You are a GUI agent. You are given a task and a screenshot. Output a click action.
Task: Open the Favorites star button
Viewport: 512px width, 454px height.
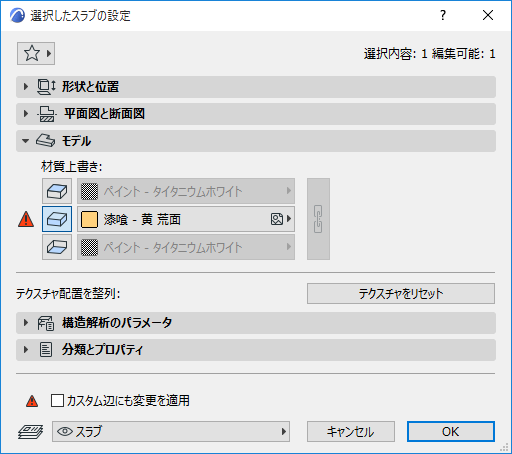pos(36,53)
